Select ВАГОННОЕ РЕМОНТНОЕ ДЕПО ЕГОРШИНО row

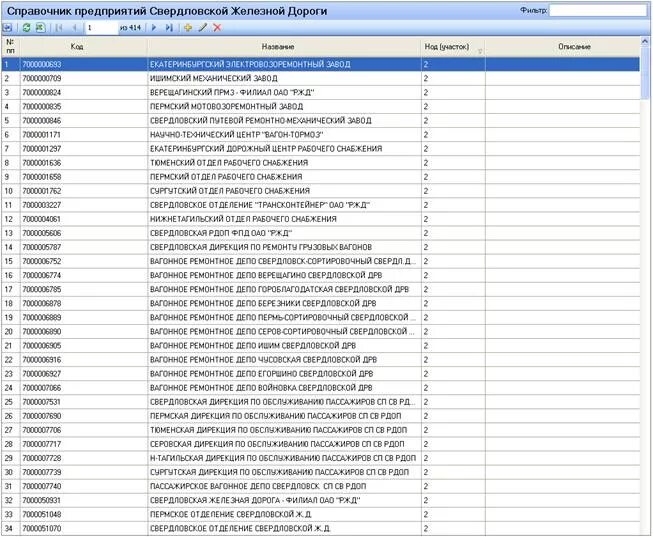click(x=321, y=374)
